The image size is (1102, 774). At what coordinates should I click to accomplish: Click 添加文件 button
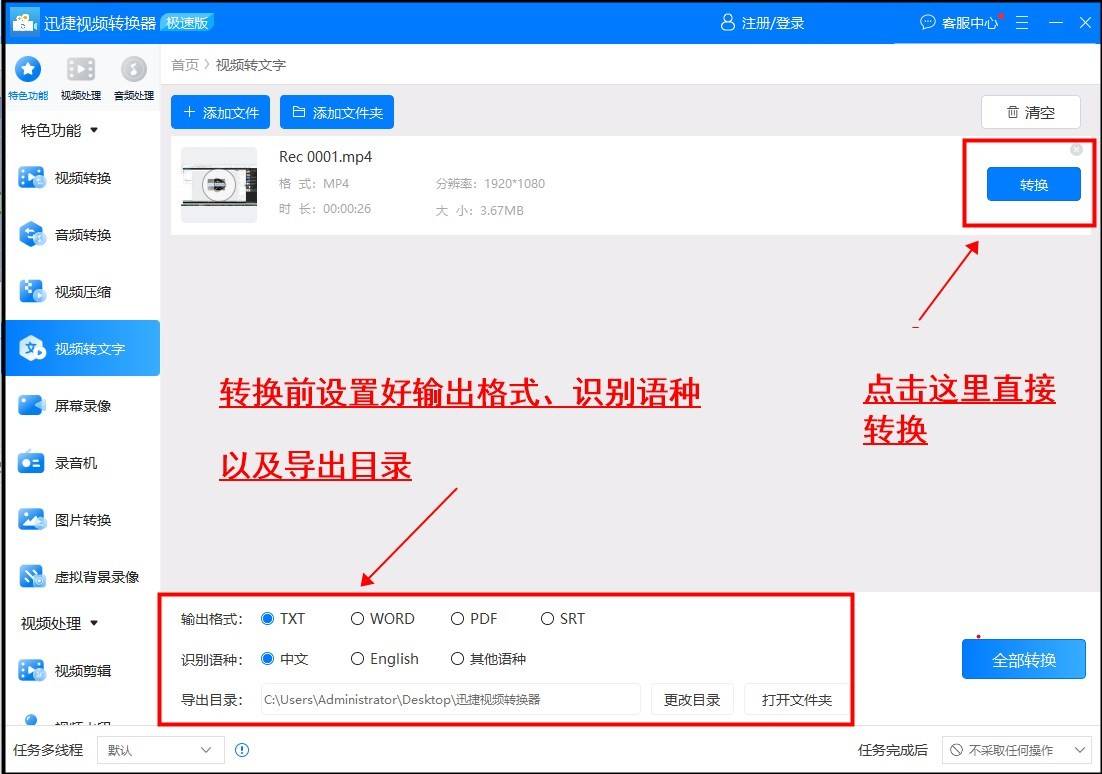(x=221, y=112)
